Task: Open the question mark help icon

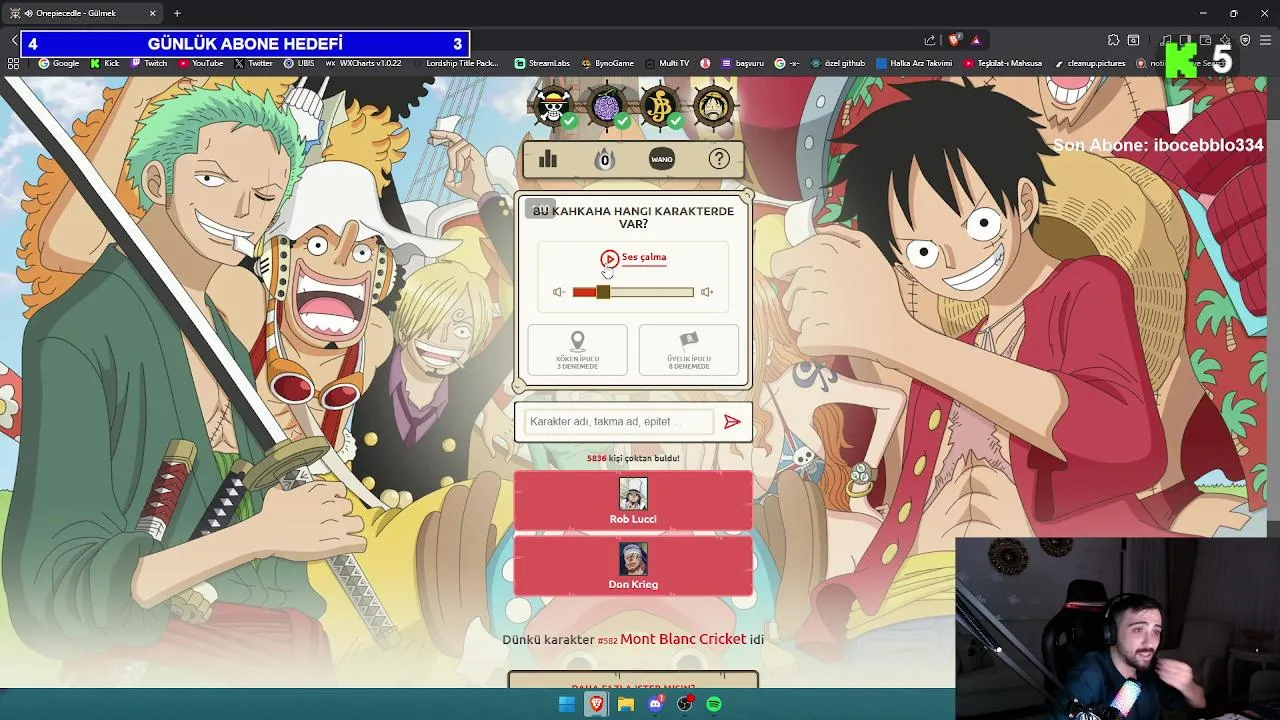Action: tap(719, 159)
